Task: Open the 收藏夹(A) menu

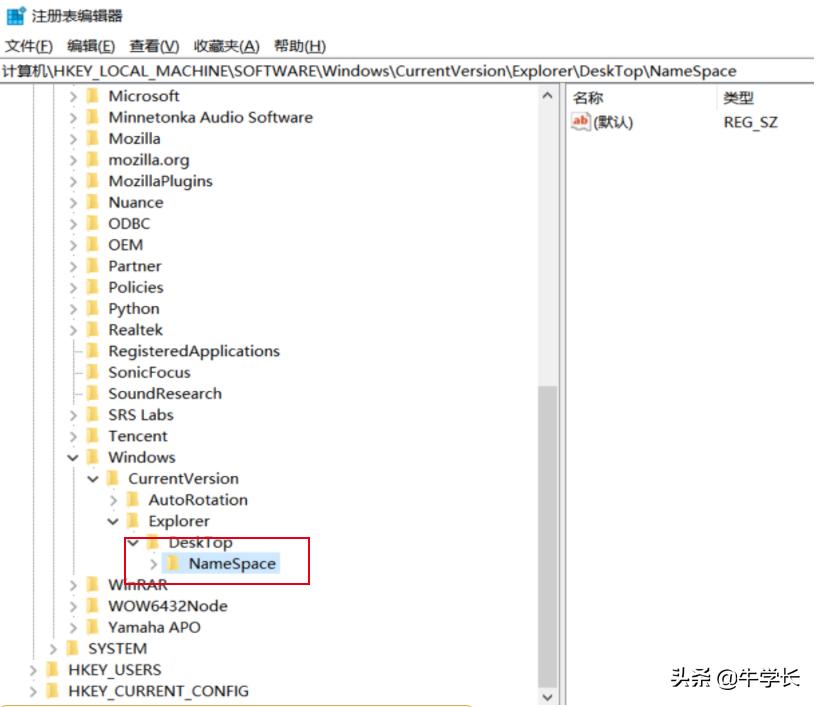Action: point(226,46)
